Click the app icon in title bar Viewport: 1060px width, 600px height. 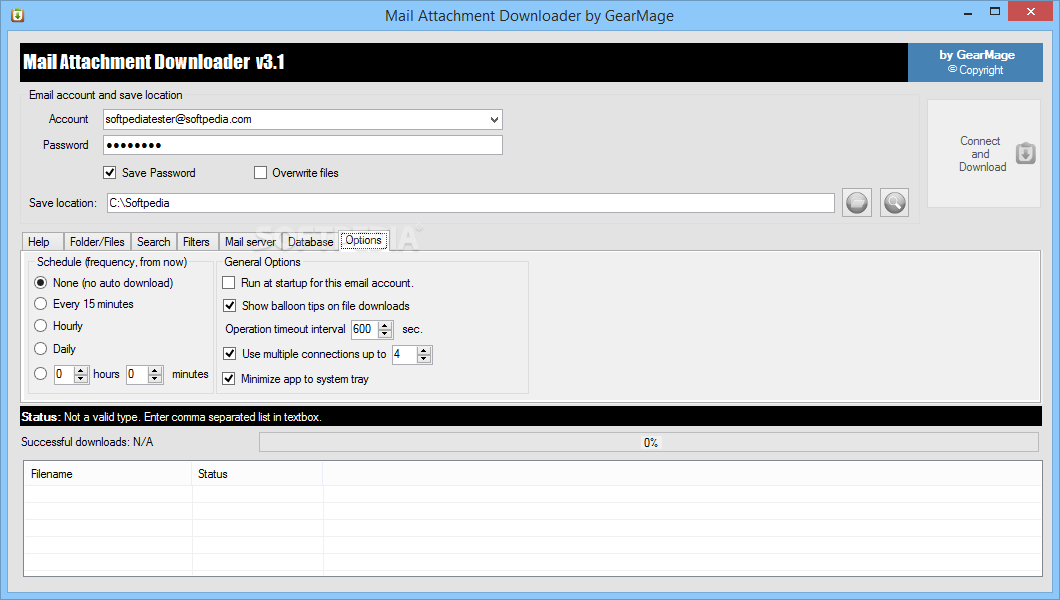(18, 15)
